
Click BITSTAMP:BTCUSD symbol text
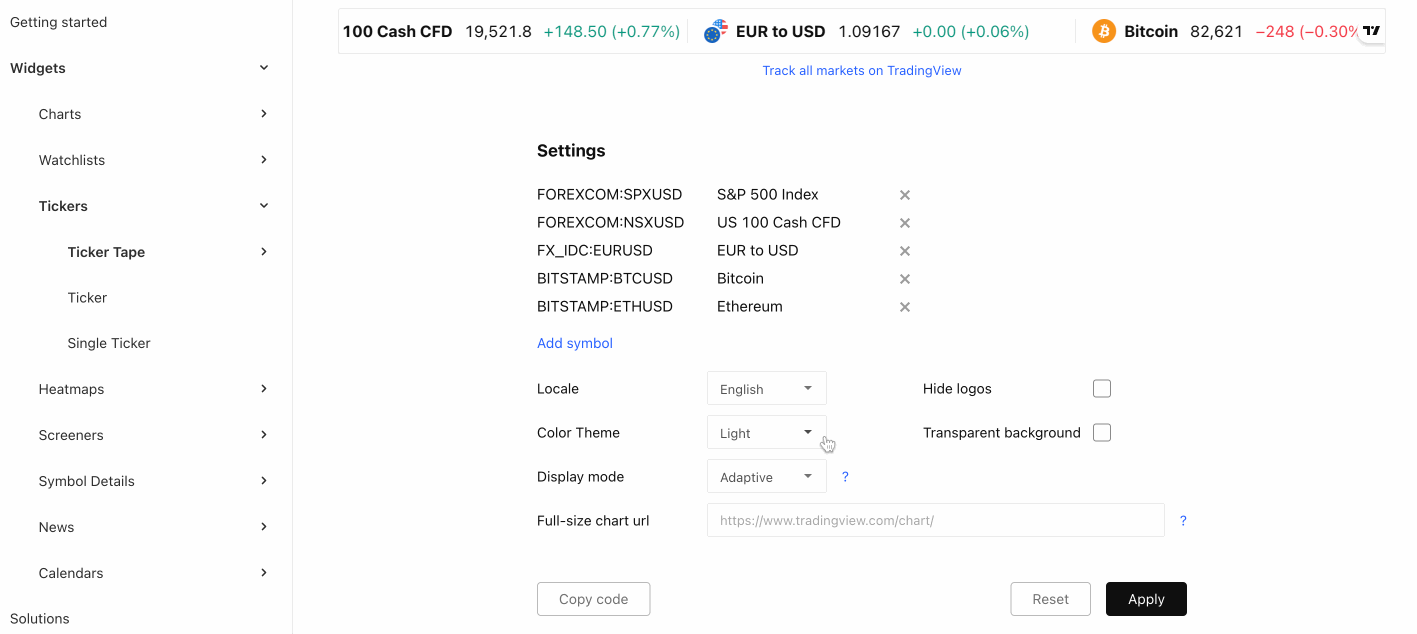pyautogui.click(x=605, y=279)
